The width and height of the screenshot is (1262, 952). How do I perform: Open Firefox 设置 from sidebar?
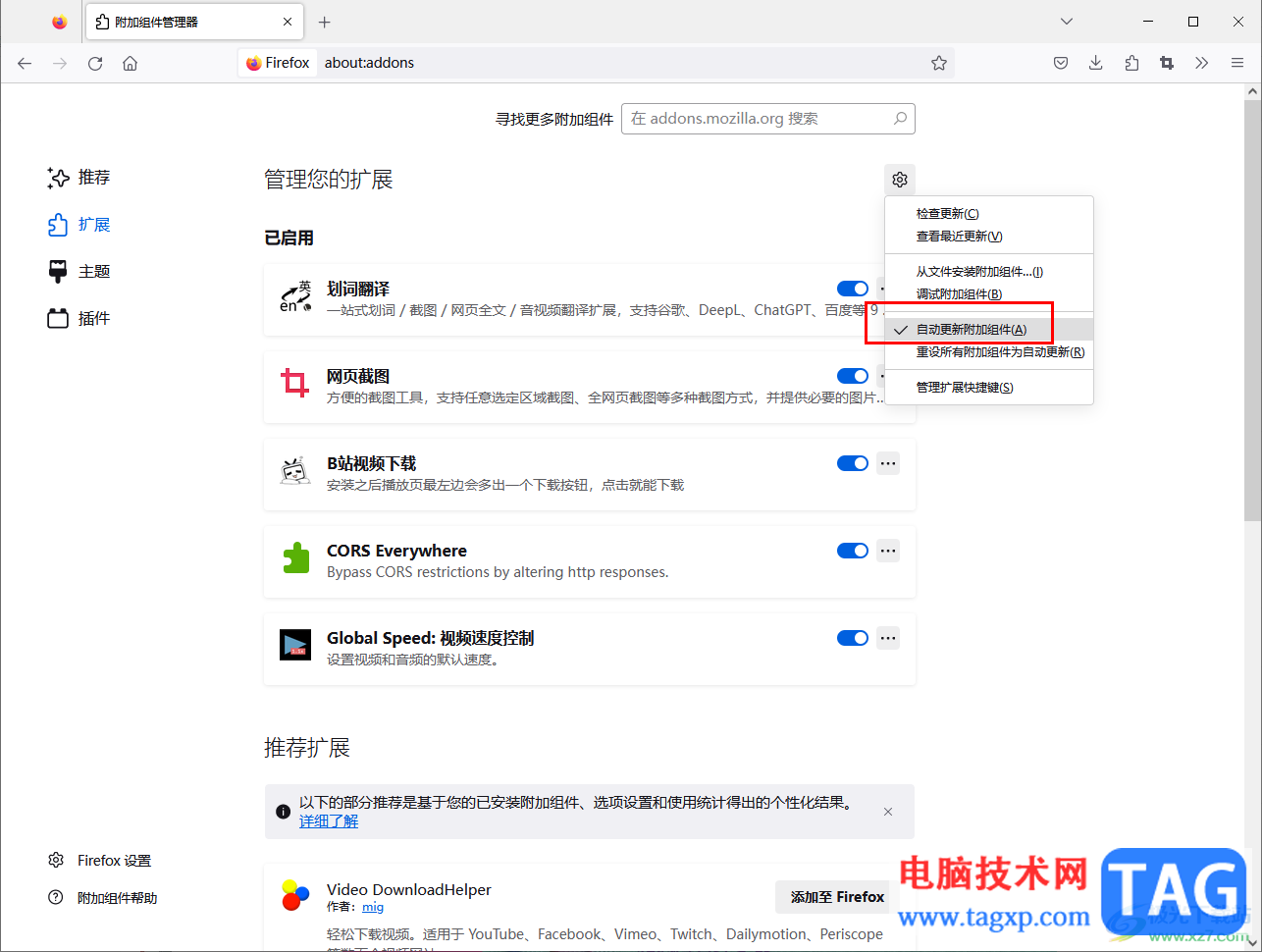(100, 861)
